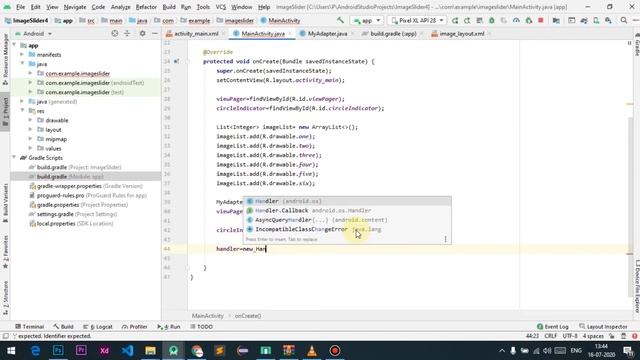Viewport: 640px width, 360px height.
Task: Open the Analyze menu
Action: [120, 7]
